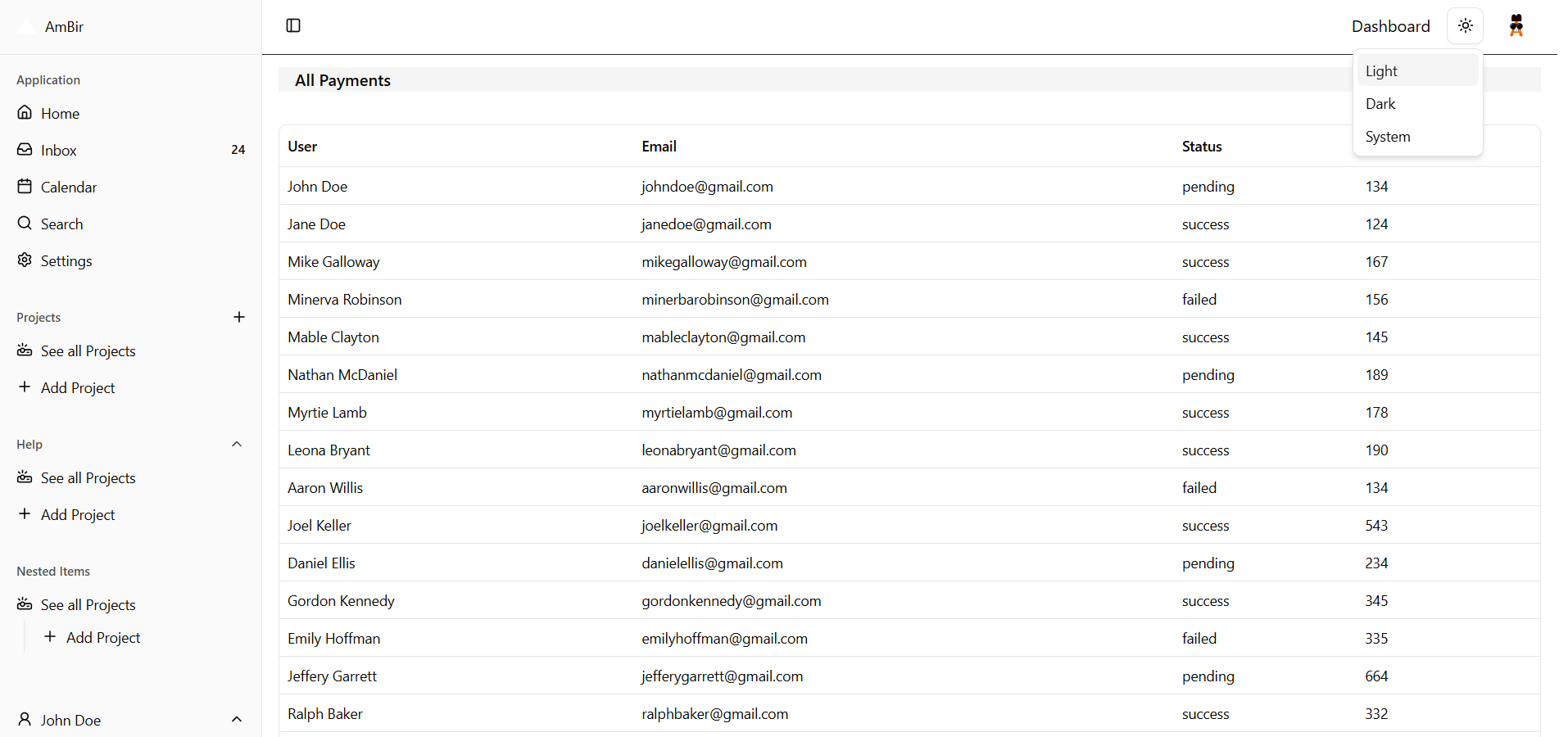The width and height of the screenshot is (1568, 737).
Task: Click the sun theme toggle icon
Action: coord(1466,25)
